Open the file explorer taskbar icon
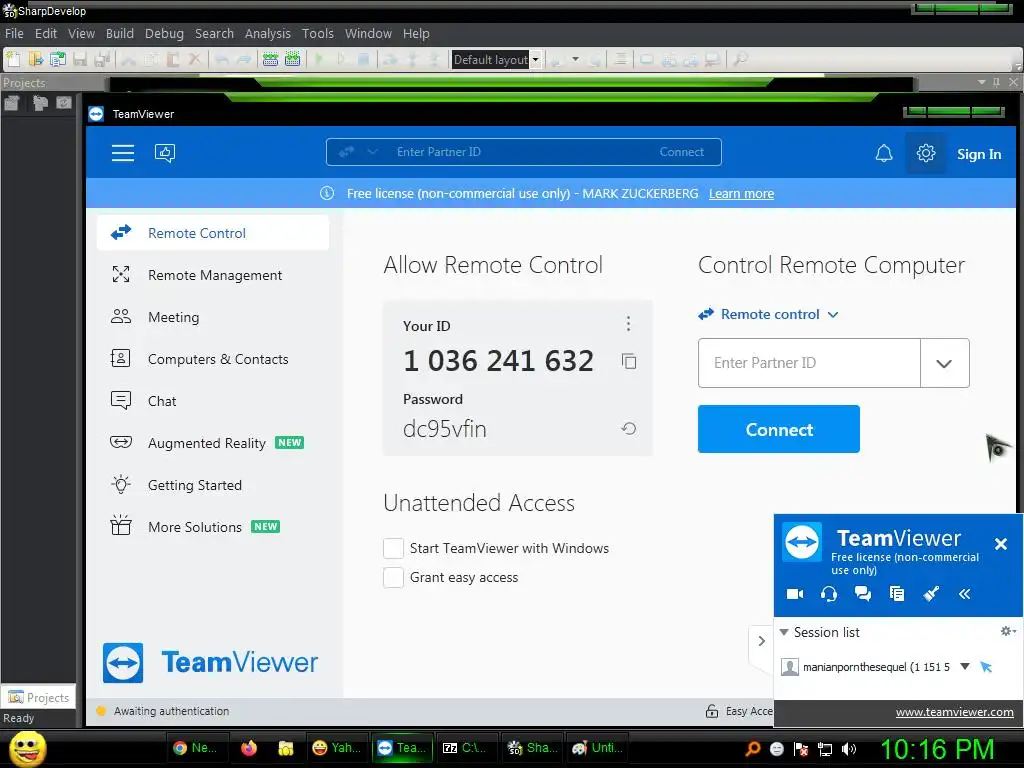 click(285, 748)
